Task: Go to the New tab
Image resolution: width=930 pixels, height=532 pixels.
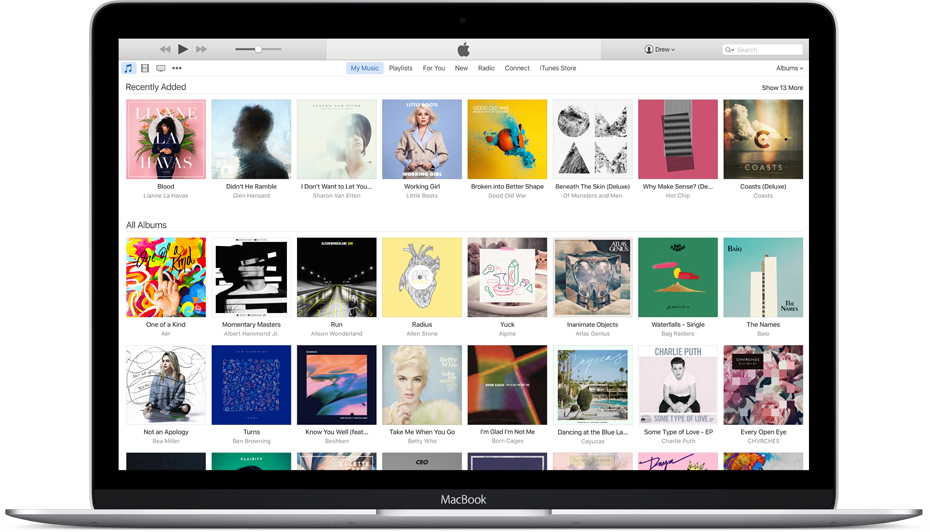Action: (461, 68)
